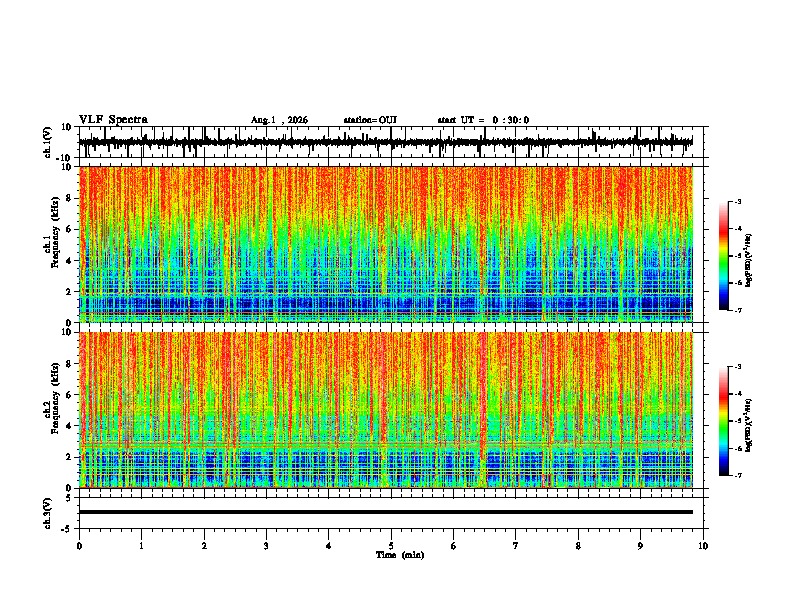The width and height of the screenshot is (792, 612).
Task: Click the ch.1 waveform trace panel
Action: tap(391, 142)
